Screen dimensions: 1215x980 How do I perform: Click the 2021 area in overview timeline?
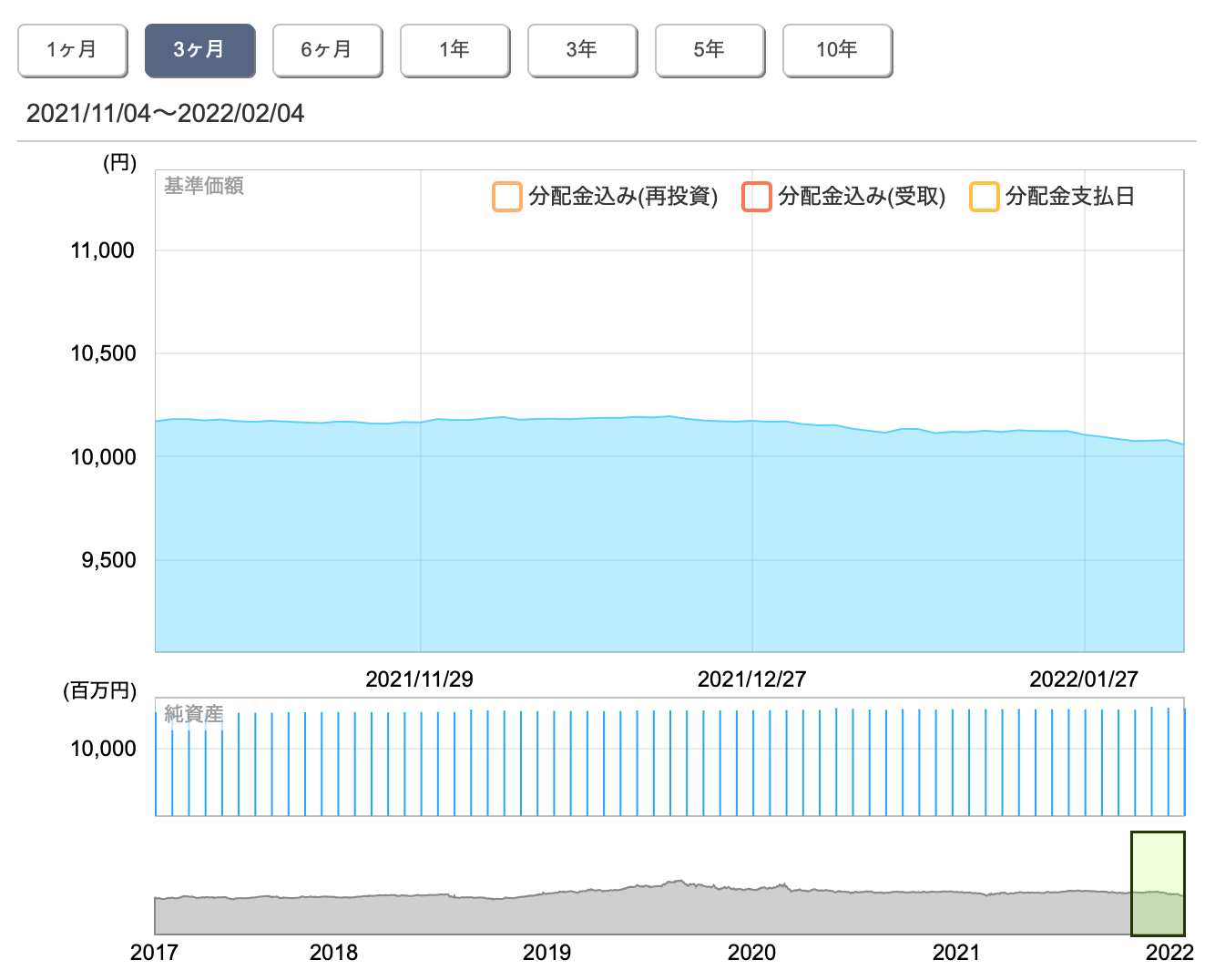click(x=956, y=911)
